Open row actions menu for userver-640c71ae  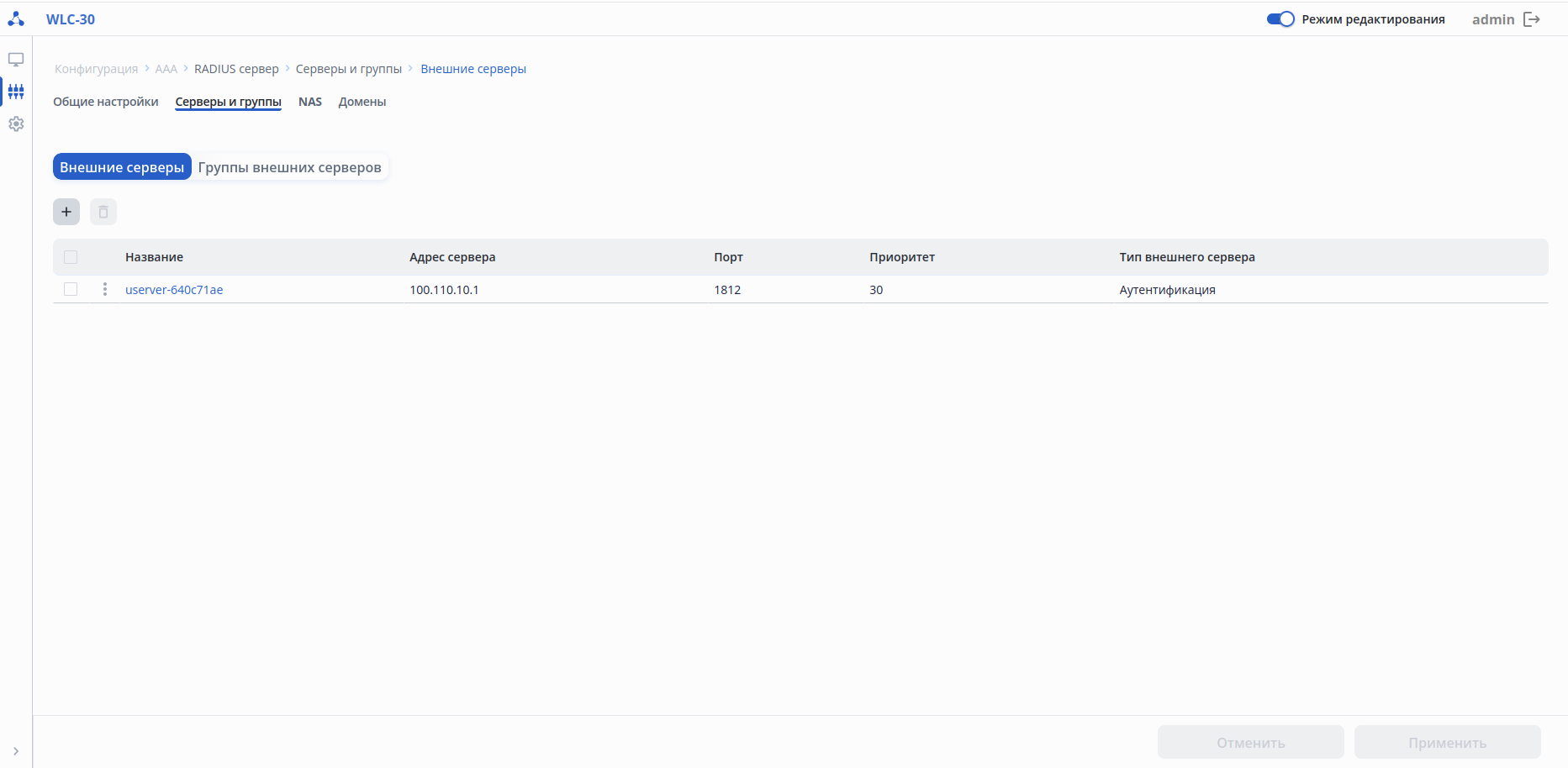coord(105,289)
